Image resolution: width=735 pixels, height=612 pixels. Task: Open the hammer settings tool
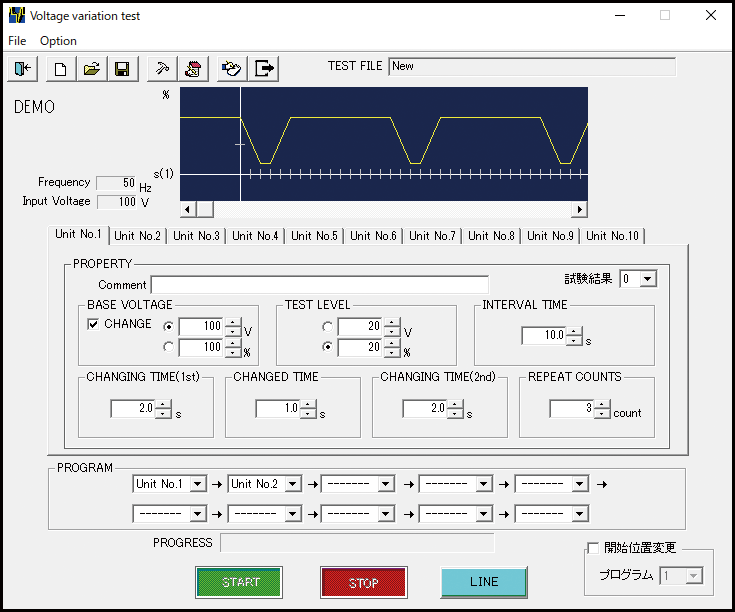162,69
